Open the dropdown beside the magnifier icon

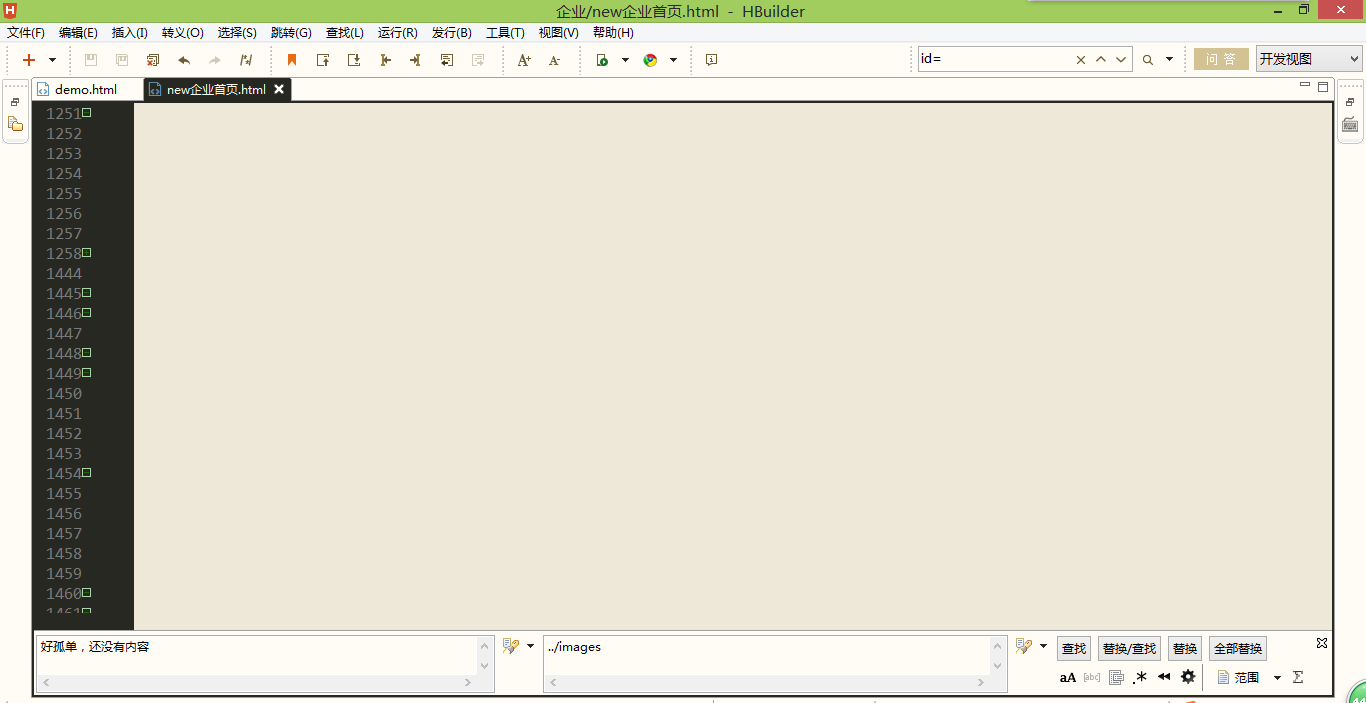pyautogui.click(x=1169, y=60)
